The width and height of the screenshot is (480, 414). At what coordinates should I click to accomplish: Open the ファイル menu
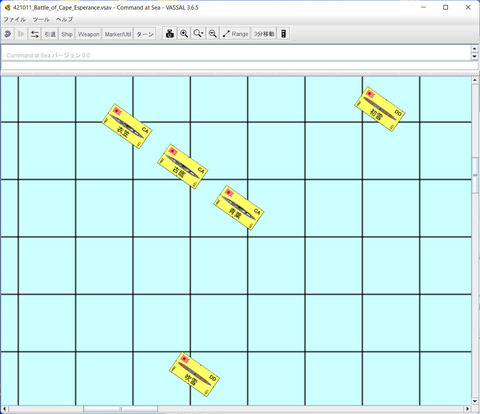click(14, 19)
